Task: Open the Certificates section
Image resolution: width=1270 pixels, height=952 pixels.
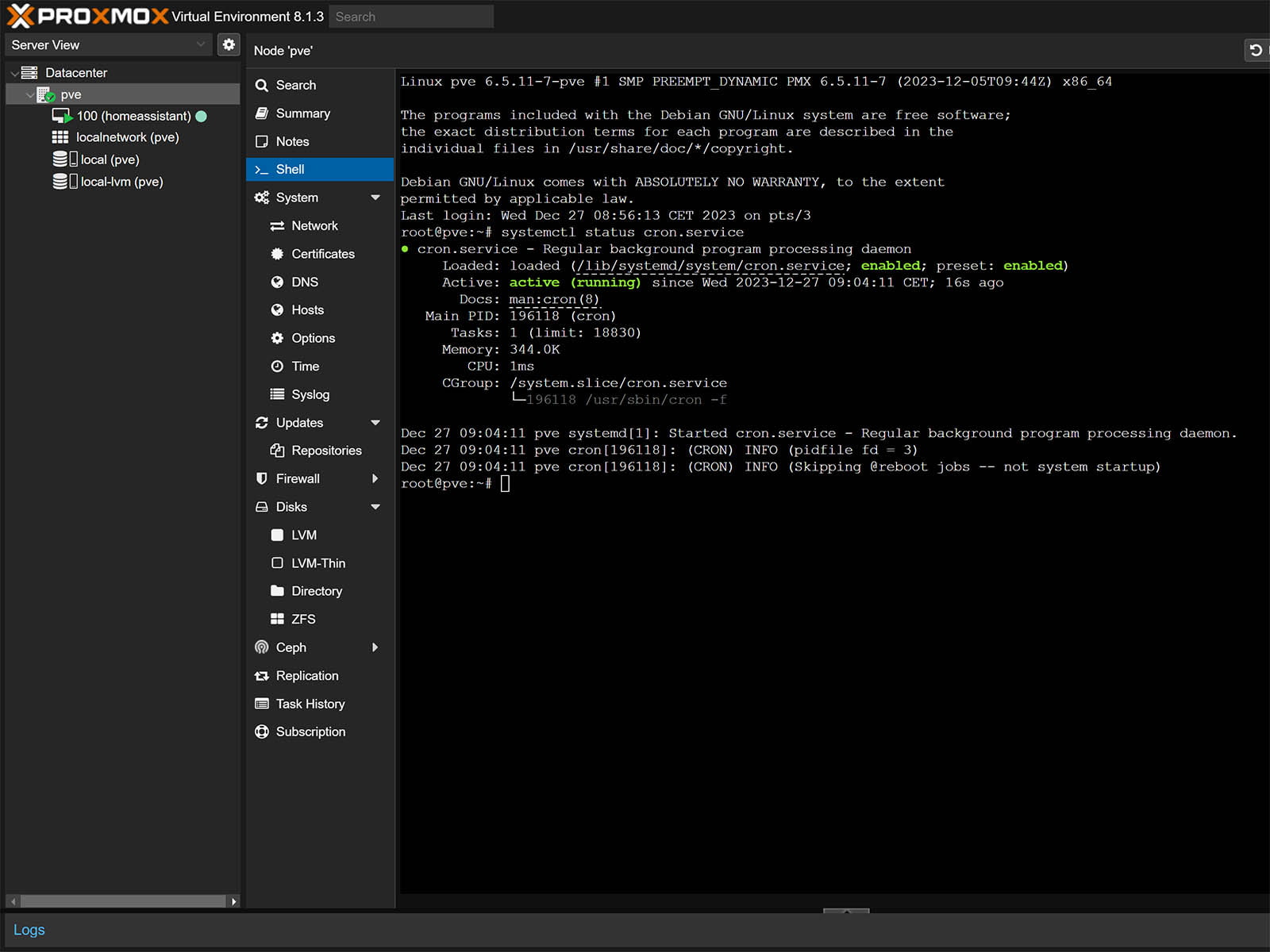Action: point(322,254)
